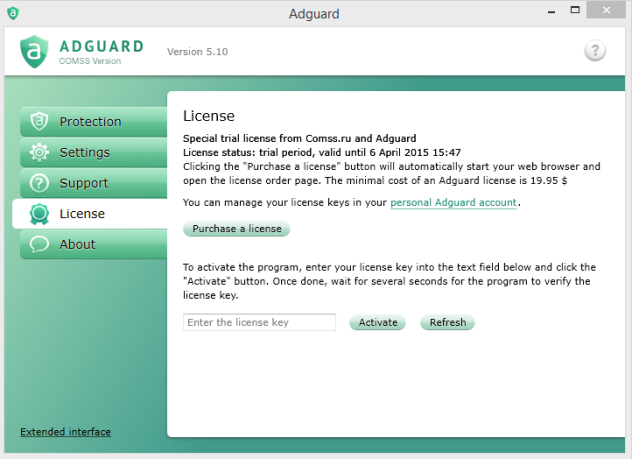This screenshot has height=459, width=632.
Task: Open the personal Adguard account link
Action: (453, 202)
